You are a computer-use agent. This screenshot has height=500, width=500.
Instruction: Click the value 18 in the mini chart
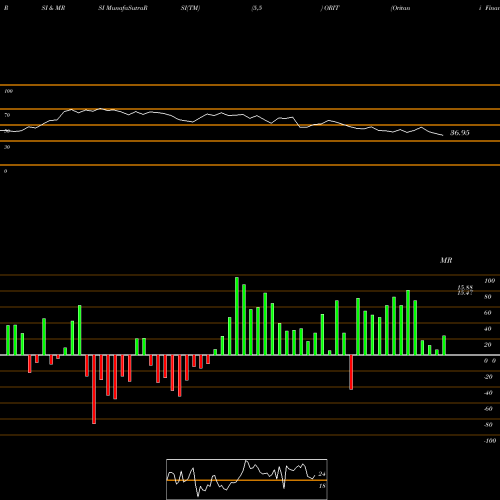(x=322, y=486)
